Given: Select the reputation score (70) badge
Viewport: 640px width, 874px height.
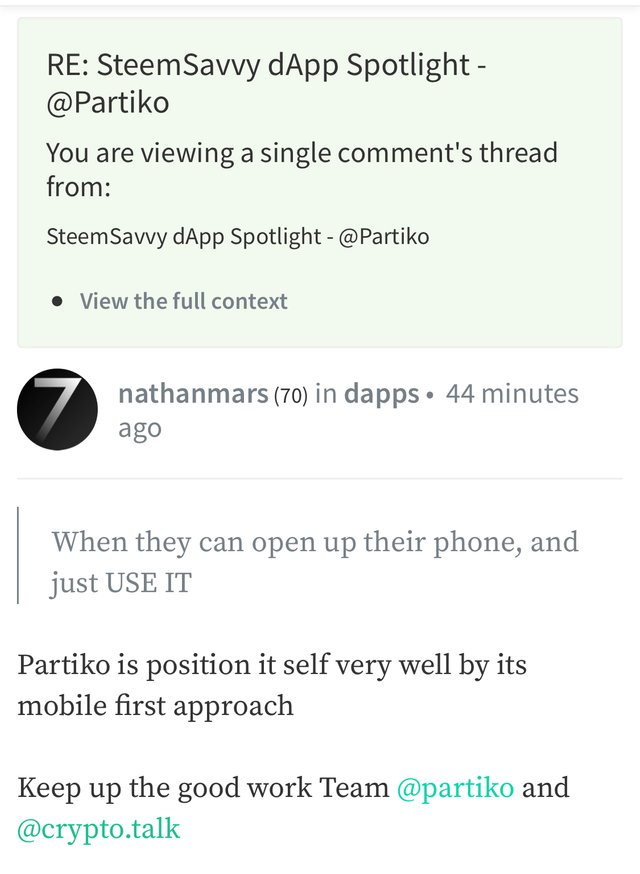Looking at the screenshot, I should (x=290, y=395).
